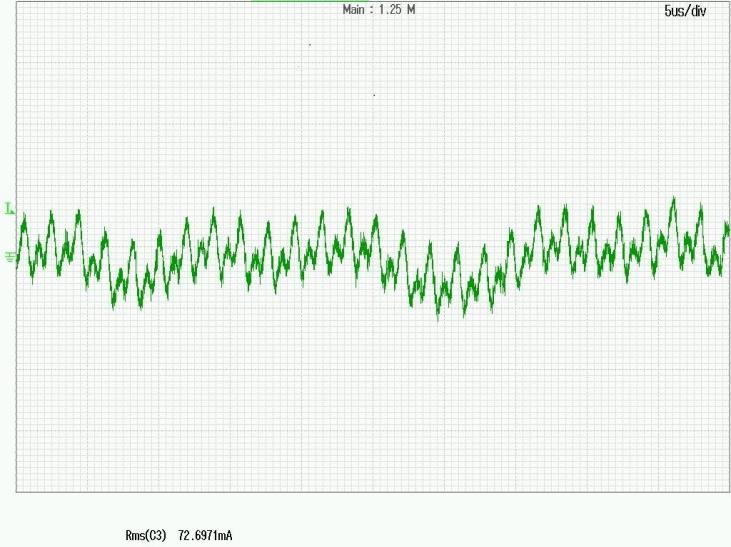Click the first tall peak beside L marker

tap(24, 213)
